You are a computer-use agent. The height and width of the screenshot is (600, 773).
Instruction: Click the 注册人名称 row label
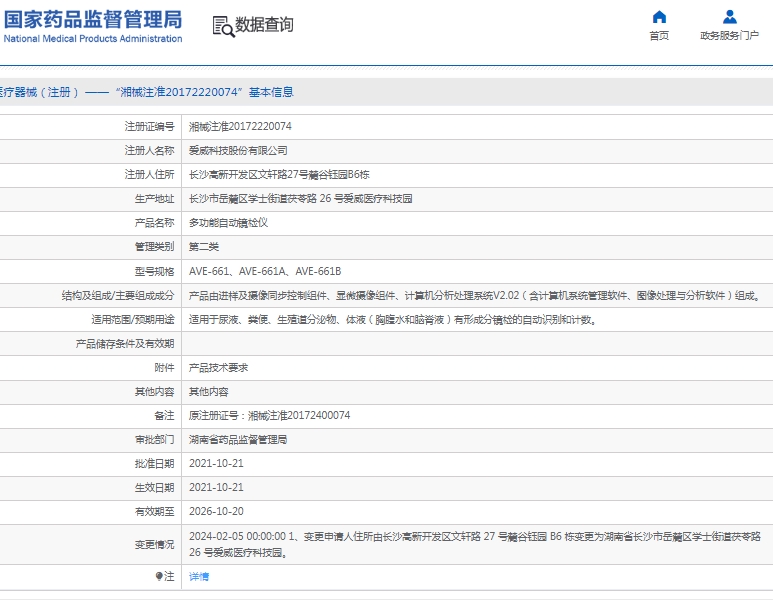(149, 151)
